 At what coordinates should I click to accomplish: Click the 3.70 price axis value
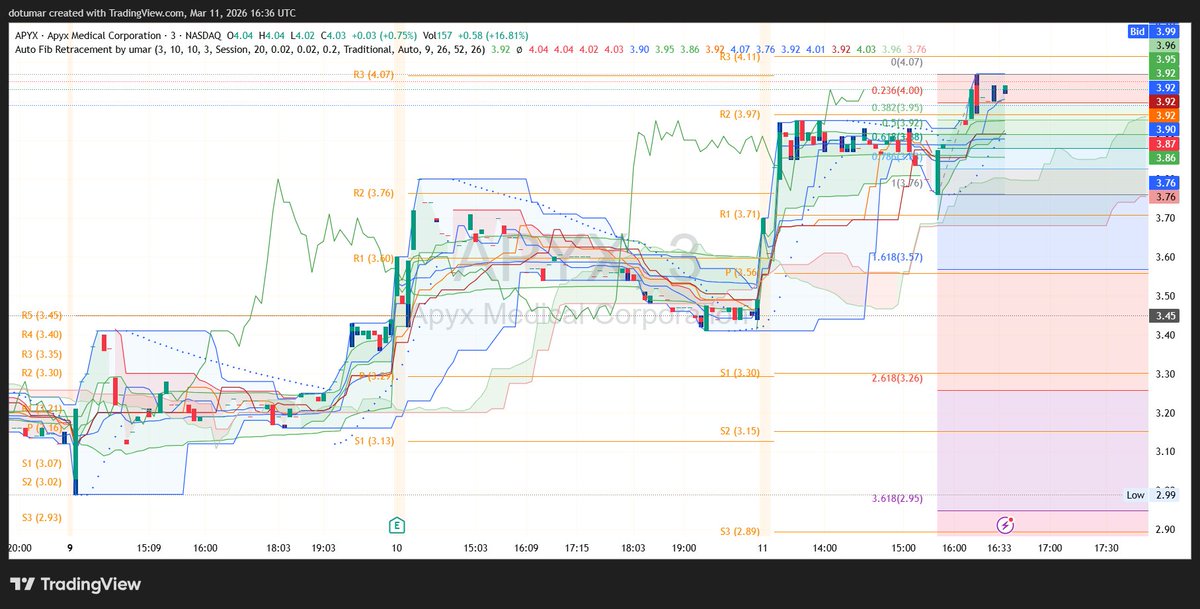[x=1165, y=217]
